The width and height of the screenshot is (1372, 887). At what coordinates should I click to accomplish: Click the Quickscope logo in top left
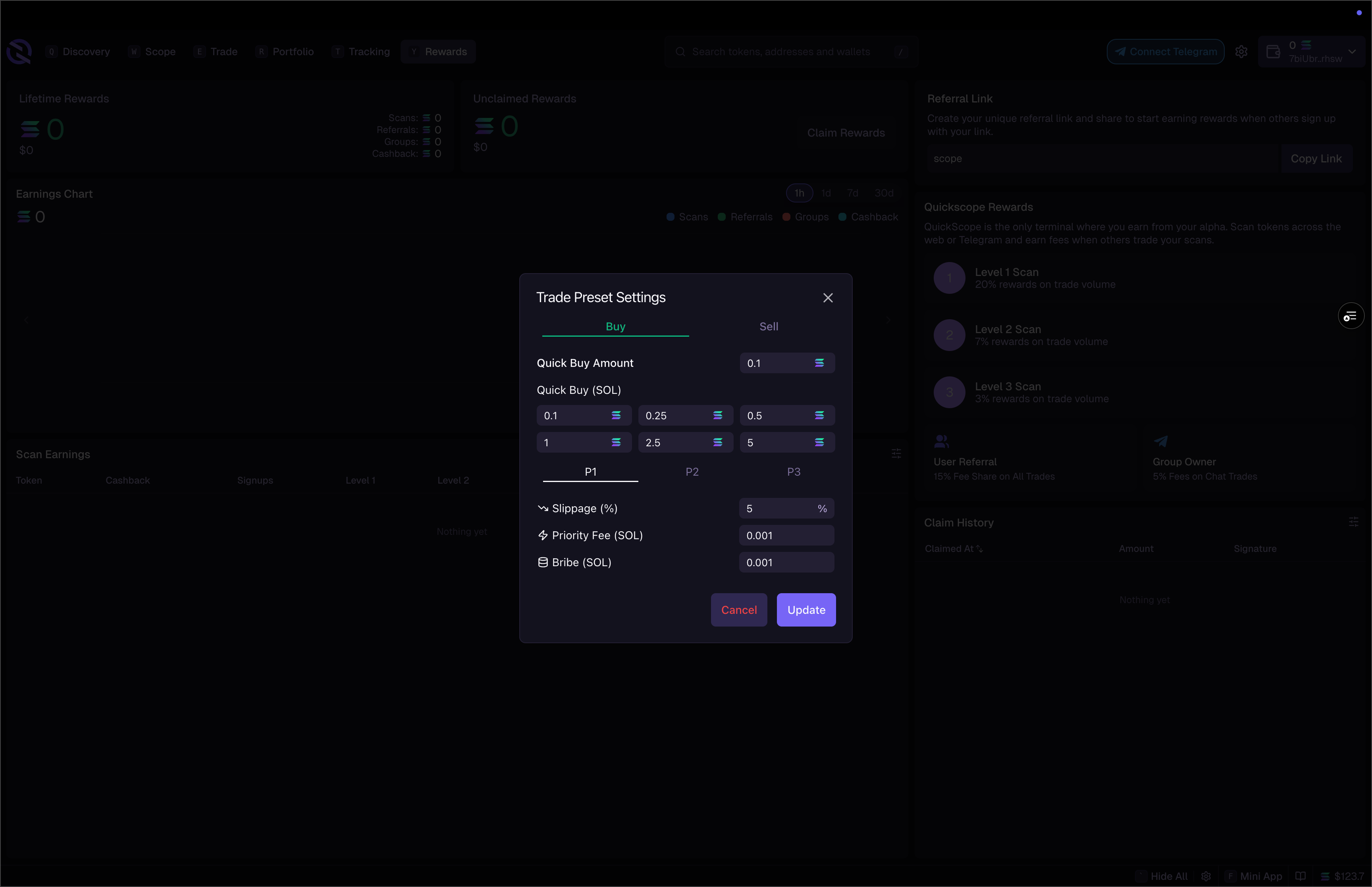coord(19,51)
